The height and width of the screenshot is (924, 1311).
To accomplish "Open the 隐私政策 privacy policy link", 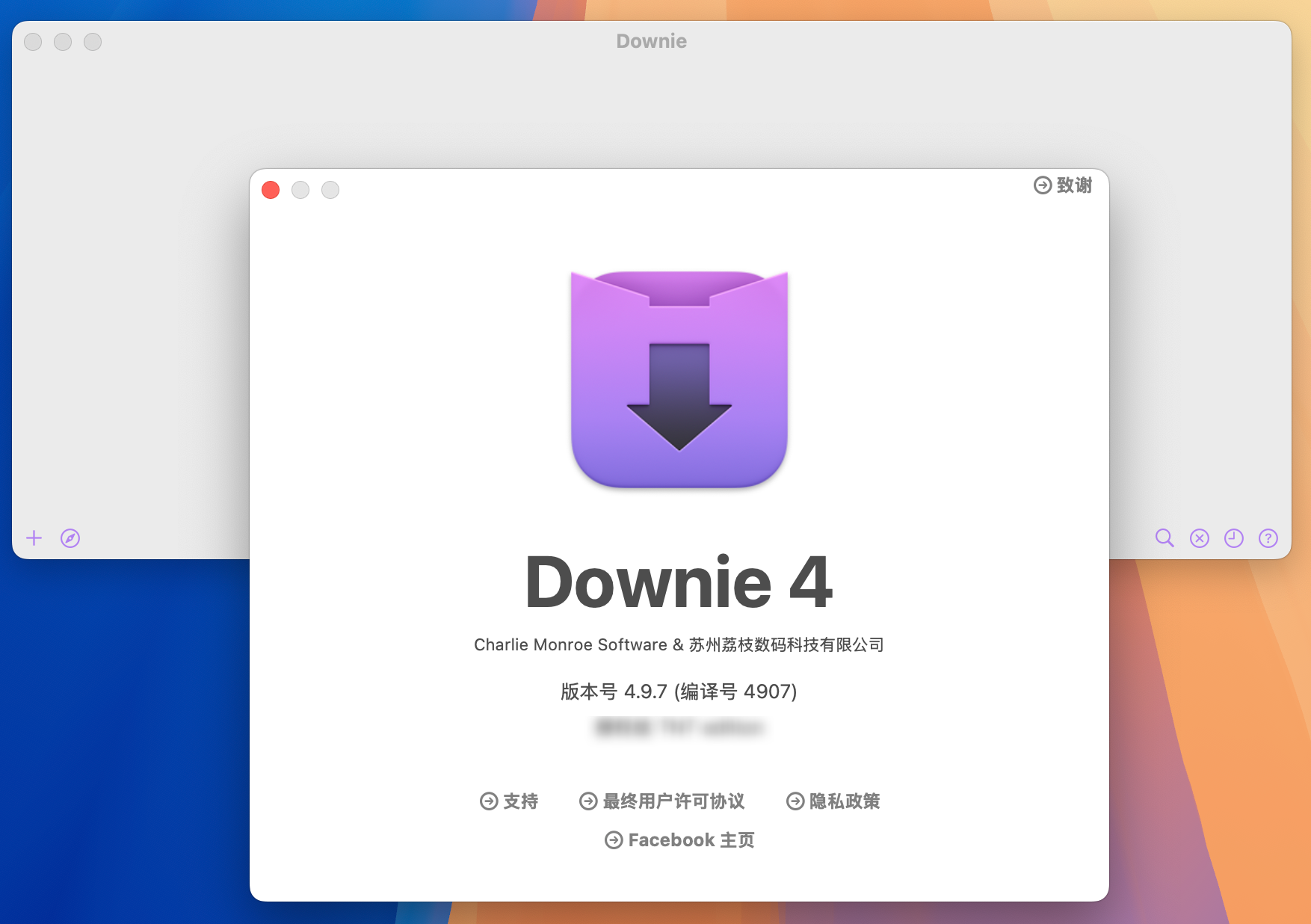I will tap(843, 801).
